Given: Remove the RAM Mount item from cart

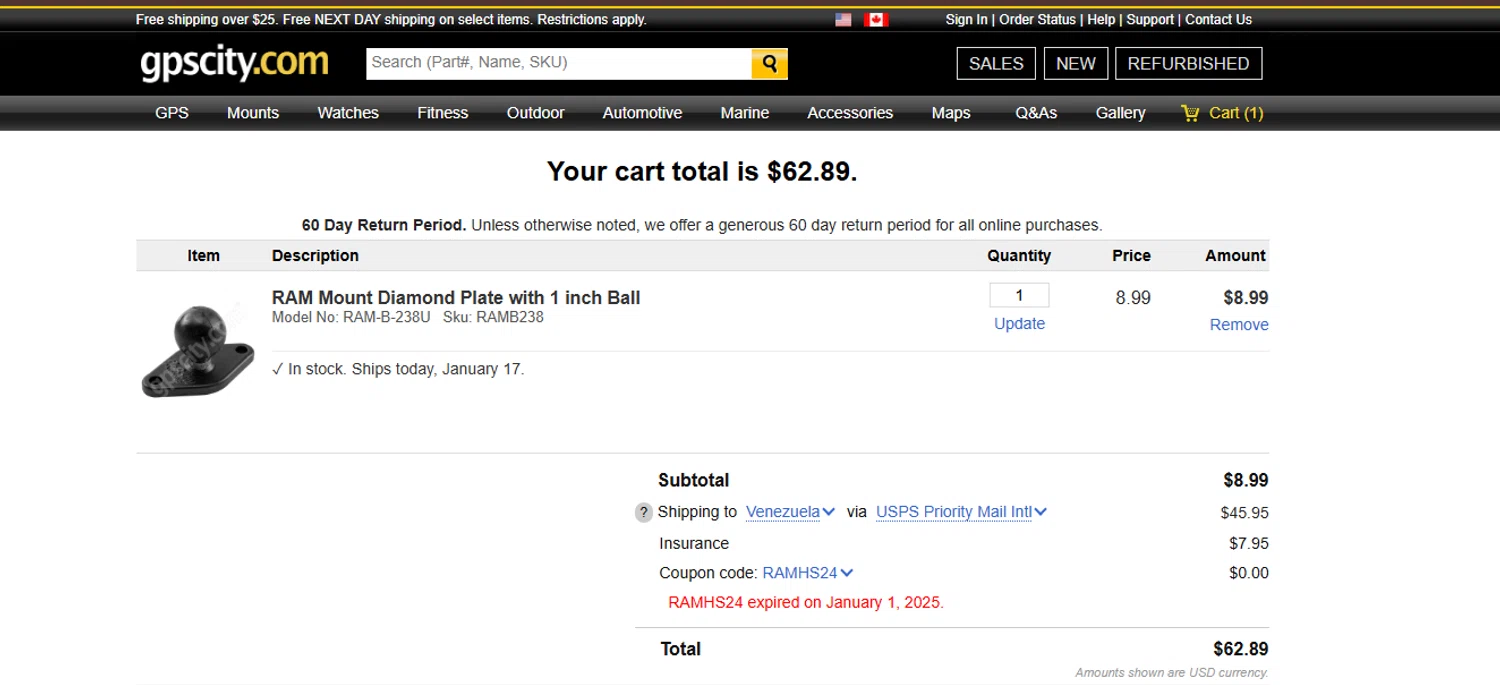Looking at the screenshot, I should (1239, 325).
